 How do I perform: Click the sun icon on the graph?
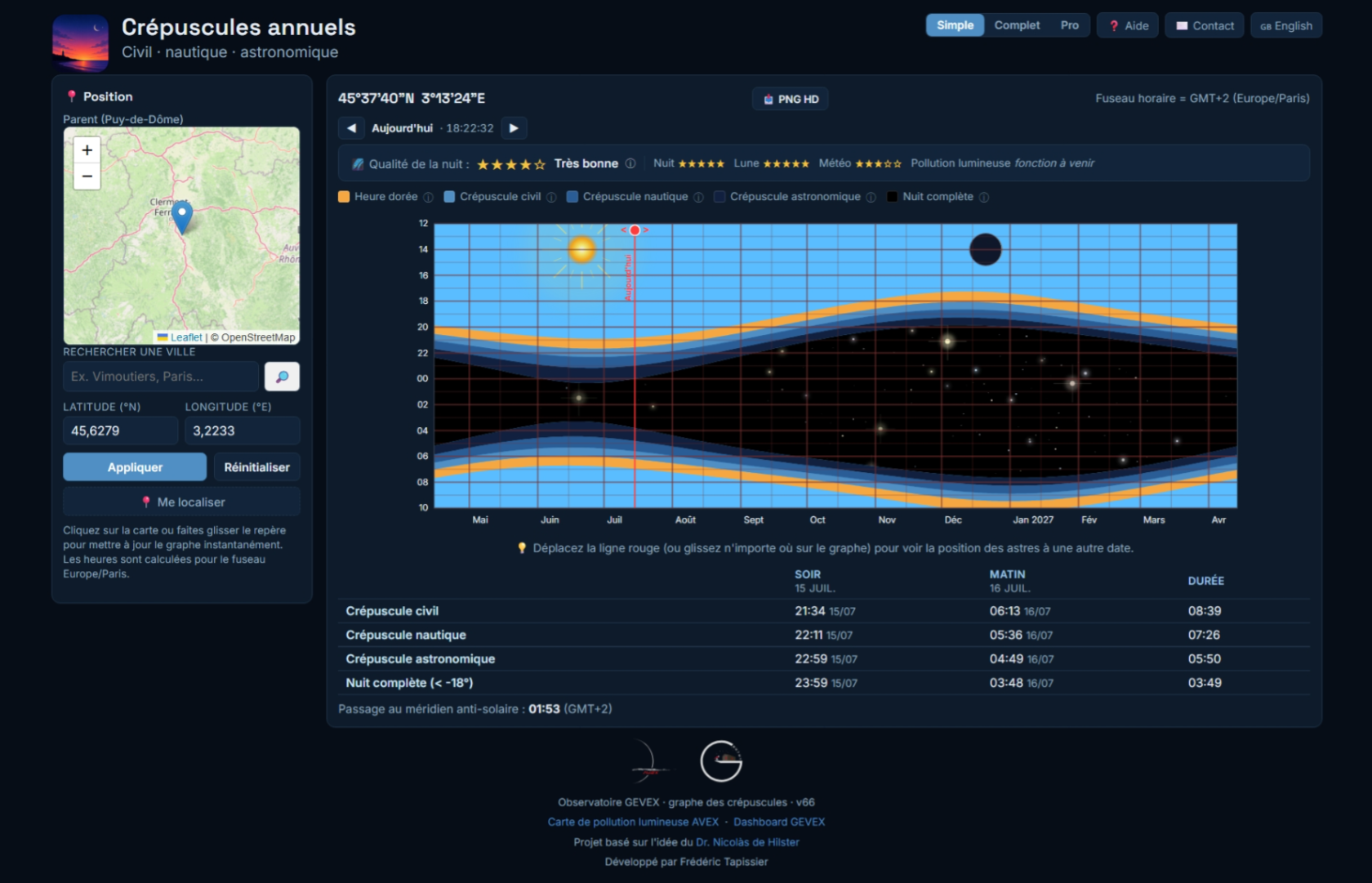click(x=581, y=249)
